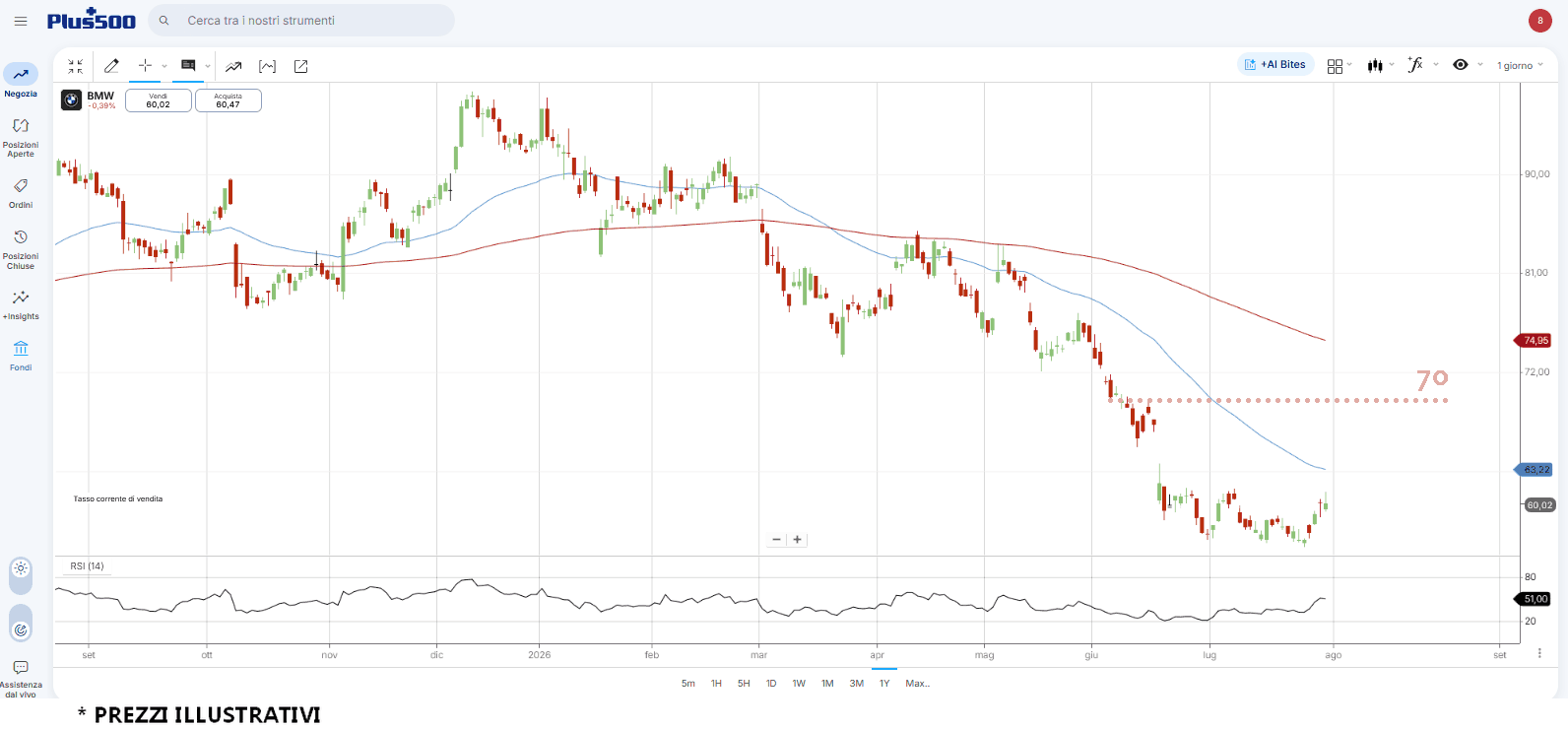Click the +AI Bites button

(1275, 65)
